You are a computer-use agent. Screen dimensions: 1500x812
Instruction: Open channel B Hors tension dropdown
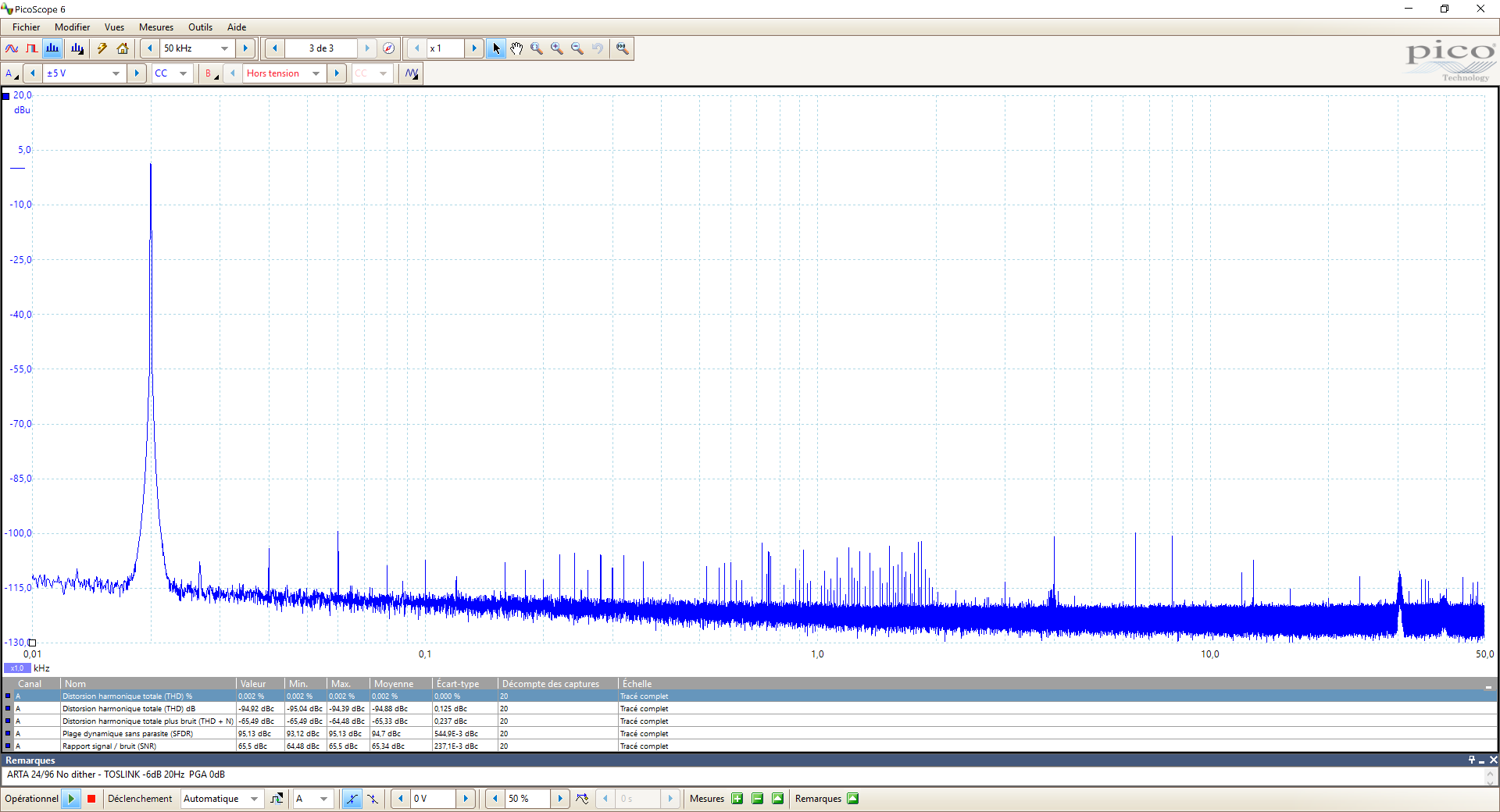[316, 73]
